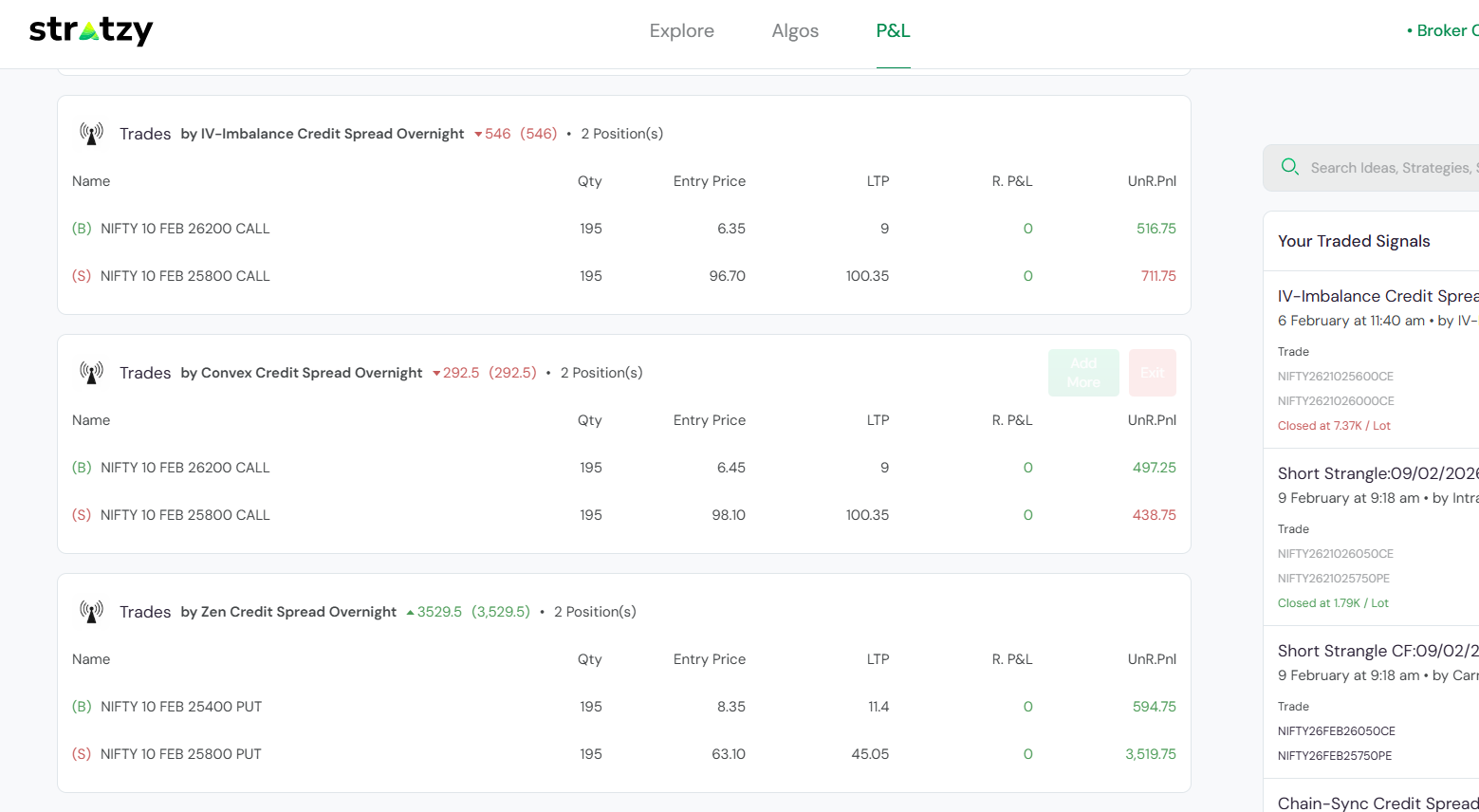Click the Stratzy logo

[91, 30]
